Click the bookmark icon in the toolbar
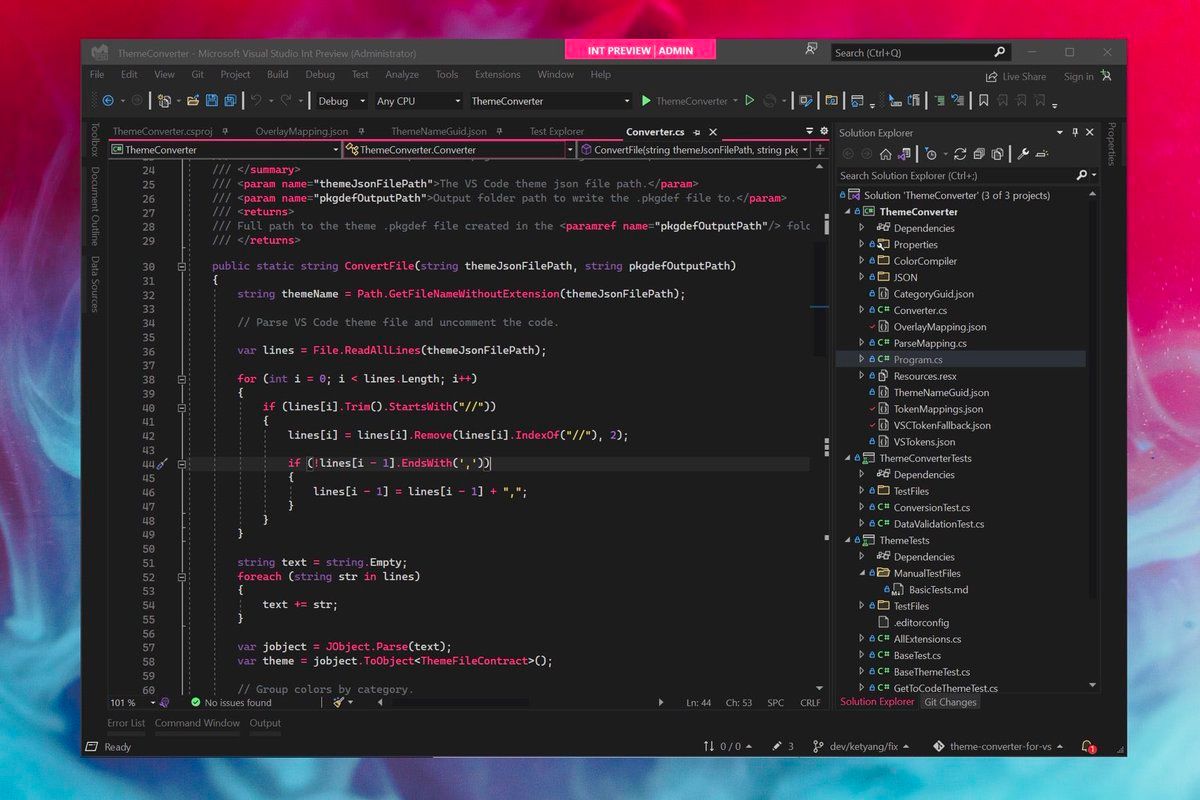 [x=984, y=101]
